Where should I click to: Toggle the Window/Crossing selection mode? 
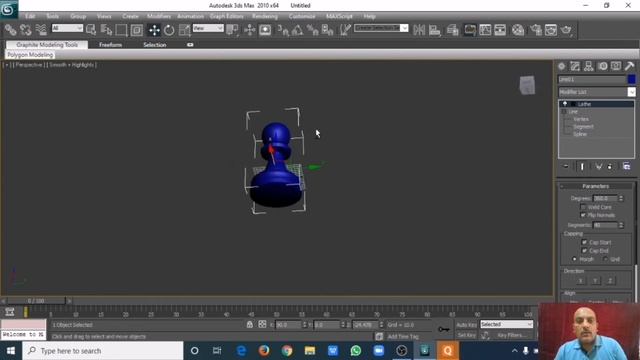tap(136, 30)
